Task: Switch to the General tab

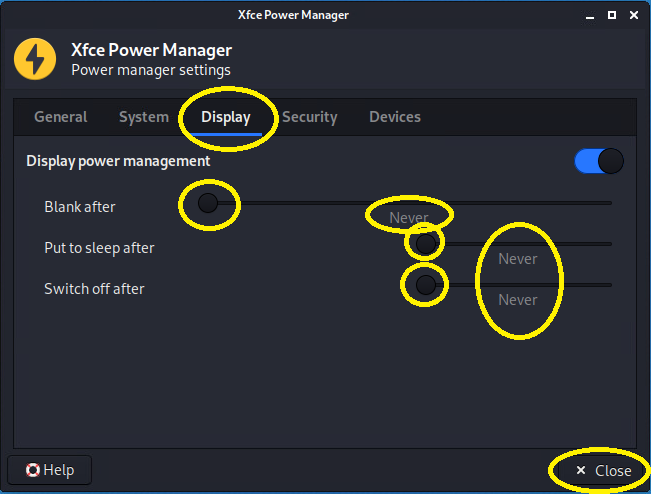Action: click(x=61, y=117)
